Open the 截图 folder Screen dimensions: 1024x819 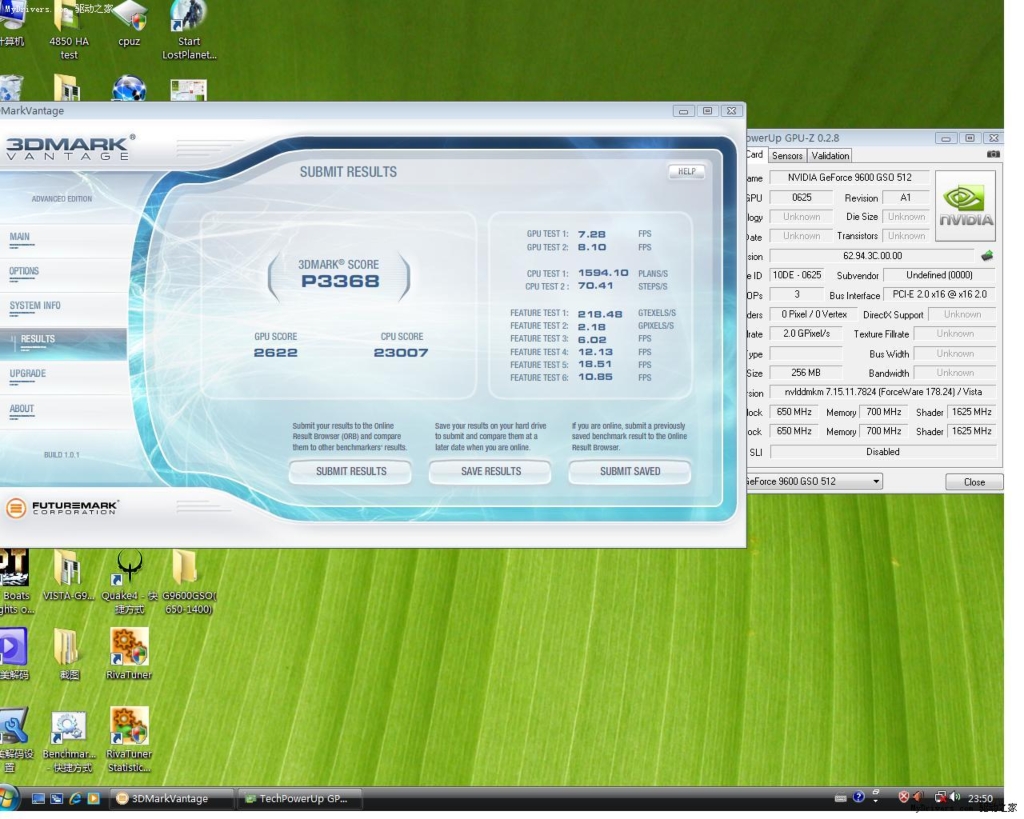point(69,654)
